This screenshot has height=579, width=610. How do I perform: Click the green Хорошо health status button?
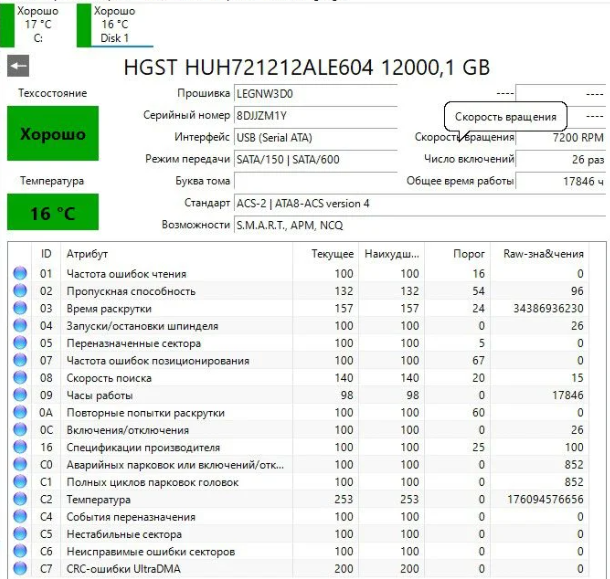tap(53, 133)
